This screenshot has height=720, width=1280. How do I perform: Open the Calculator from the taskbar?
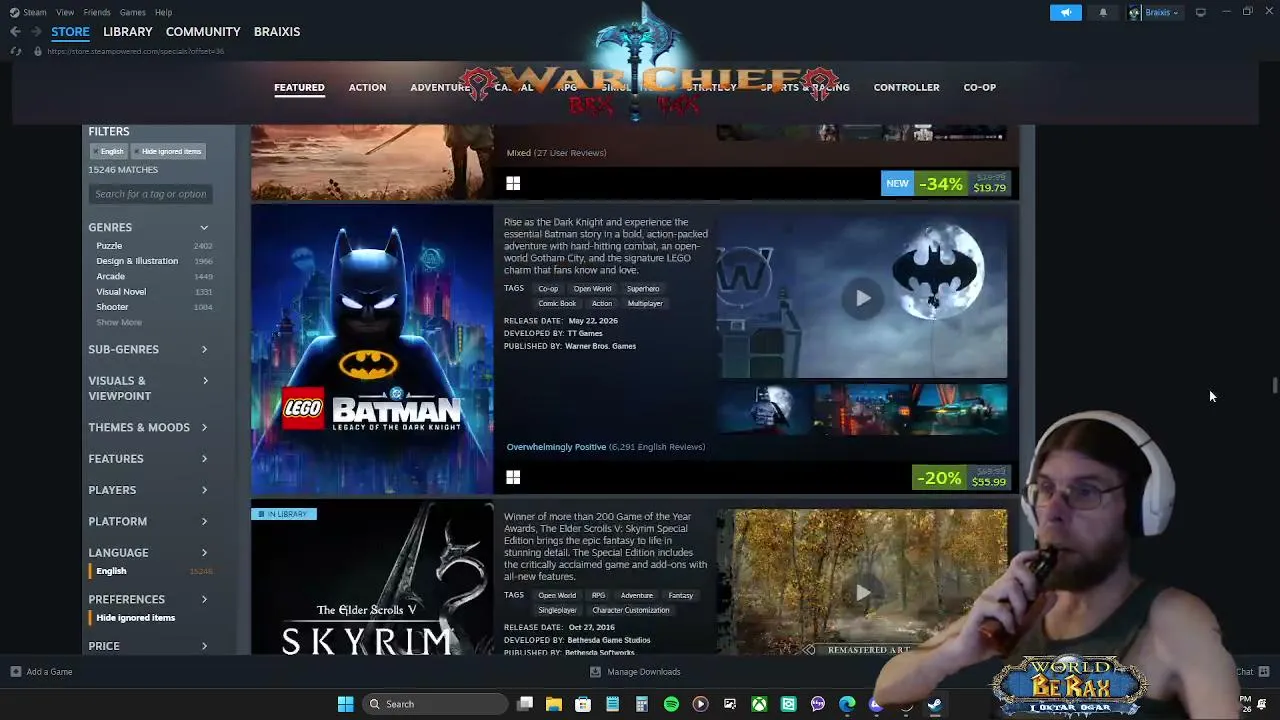tap(641, 704)
